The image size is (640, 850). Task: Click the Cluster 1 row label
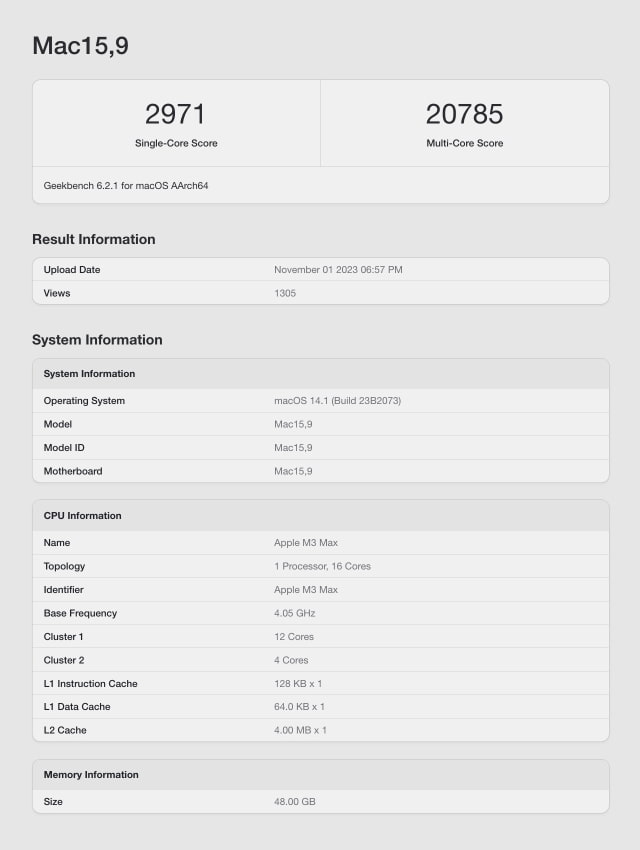[x=63, y=636]
